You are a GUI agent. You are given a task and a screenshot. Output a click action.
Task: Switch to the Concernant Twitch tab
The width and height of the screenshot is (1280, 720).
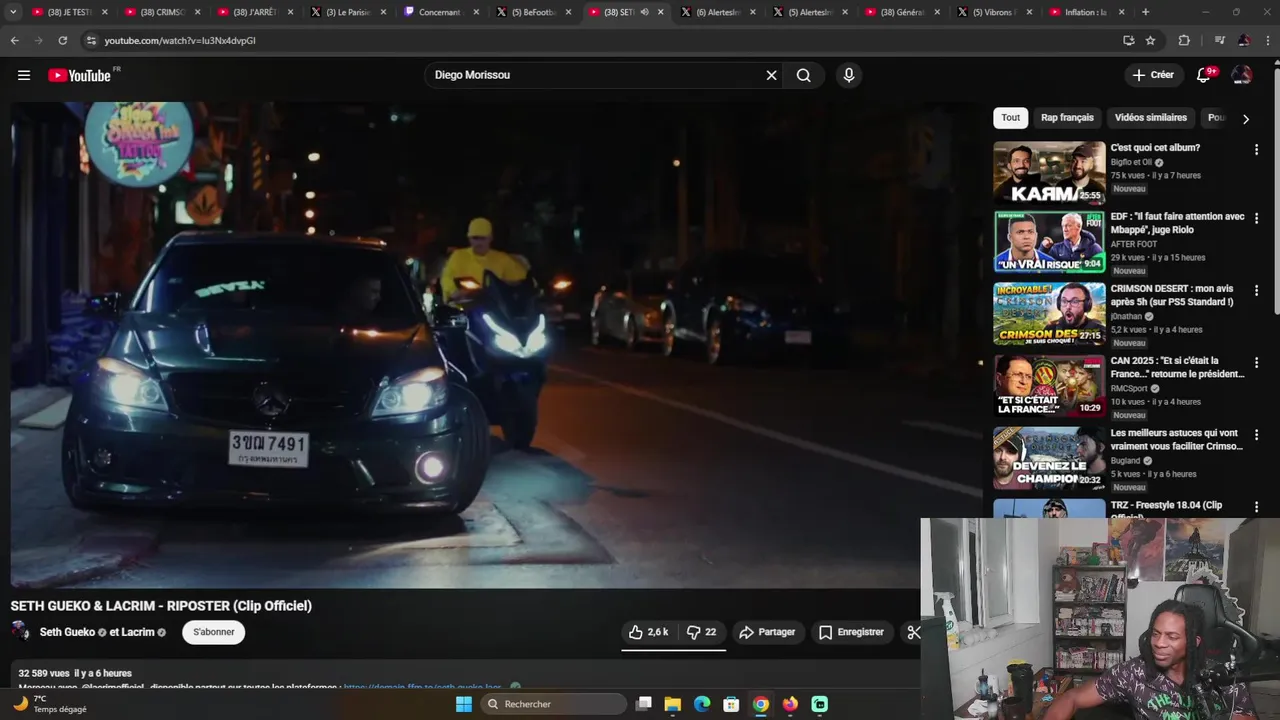[440, 12]
